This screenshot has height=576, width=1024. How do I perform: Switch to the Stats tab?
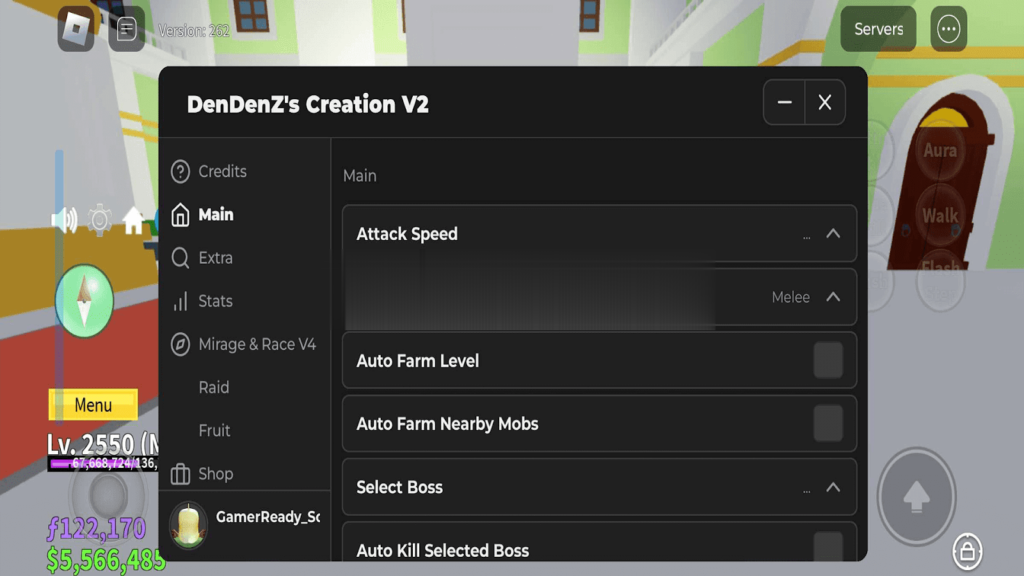(214, 301)
